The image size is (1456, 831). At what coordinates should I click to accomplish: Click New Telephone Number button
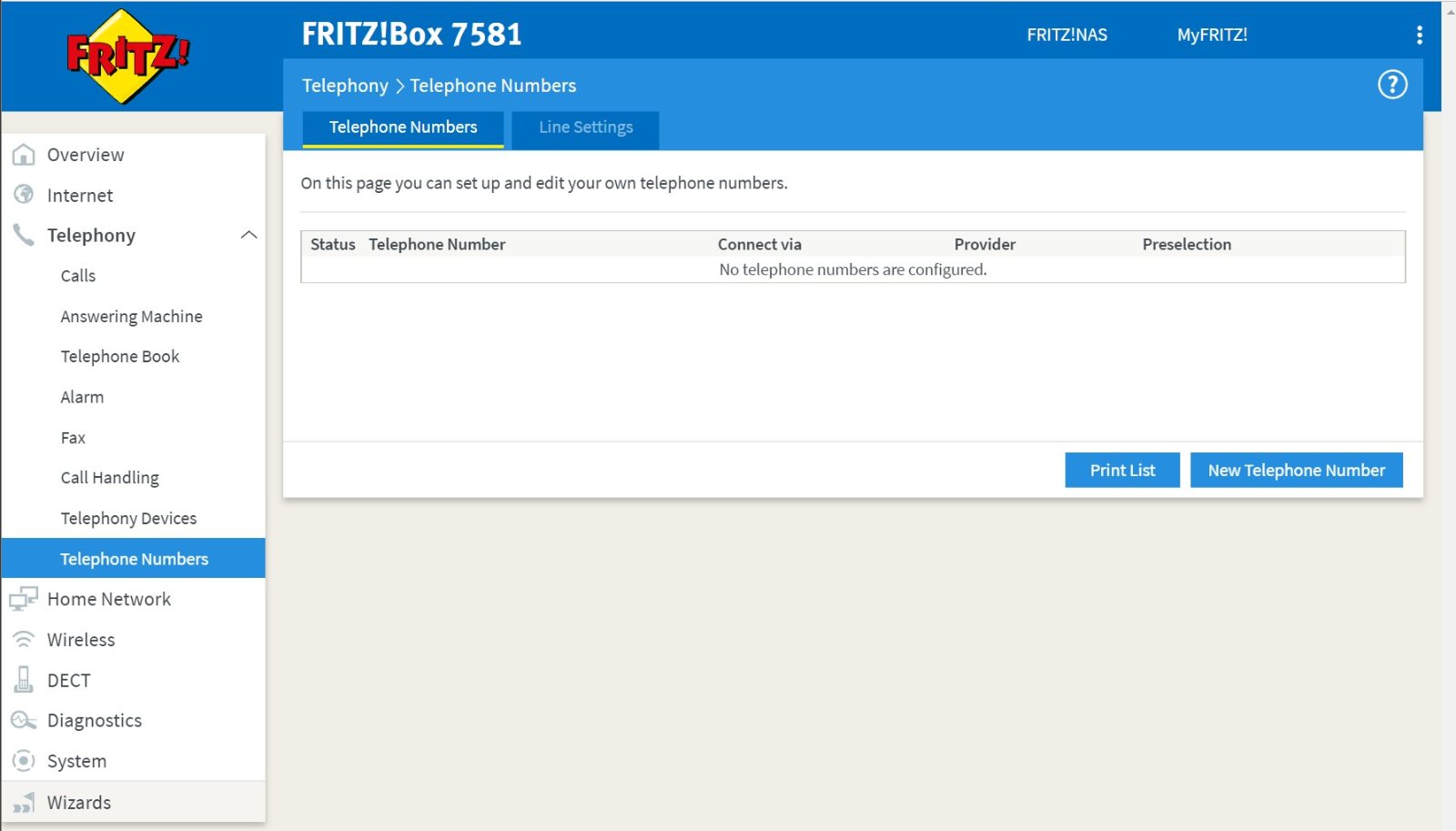pos(1297,471)
